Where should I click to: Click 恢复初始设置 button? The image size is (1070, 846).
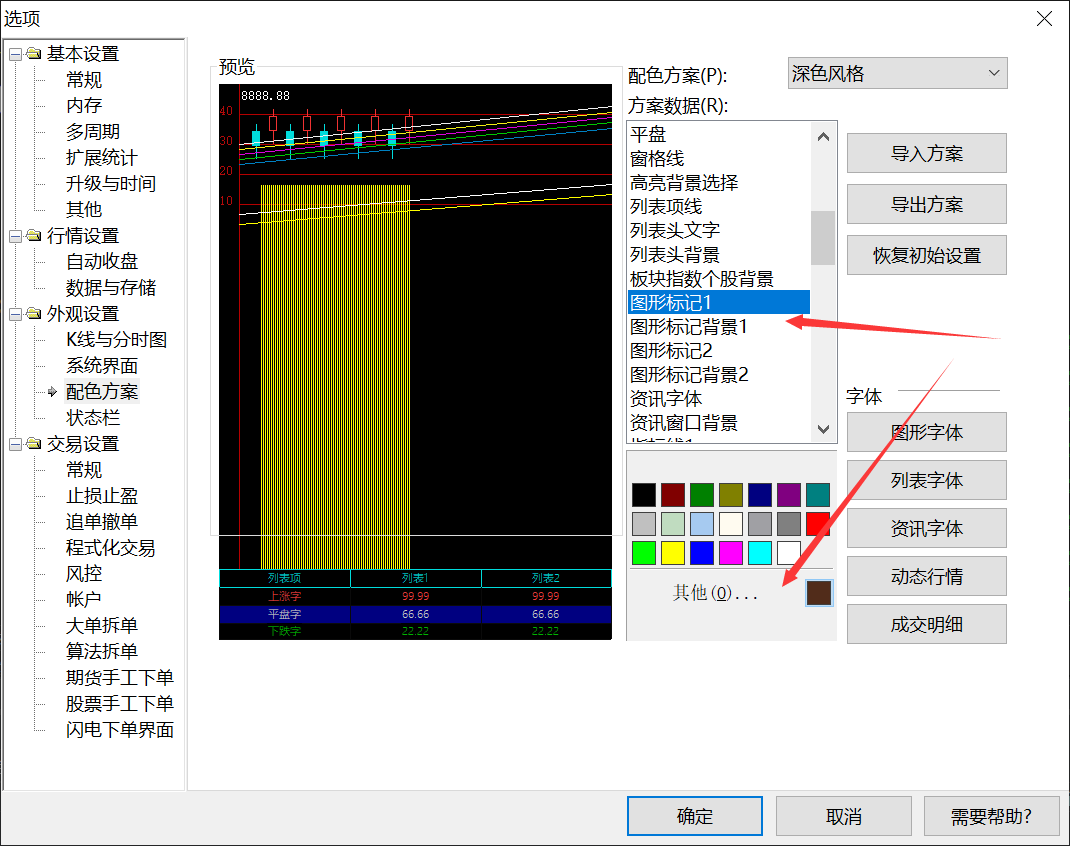pyautogui.click(x=927, y=255)
